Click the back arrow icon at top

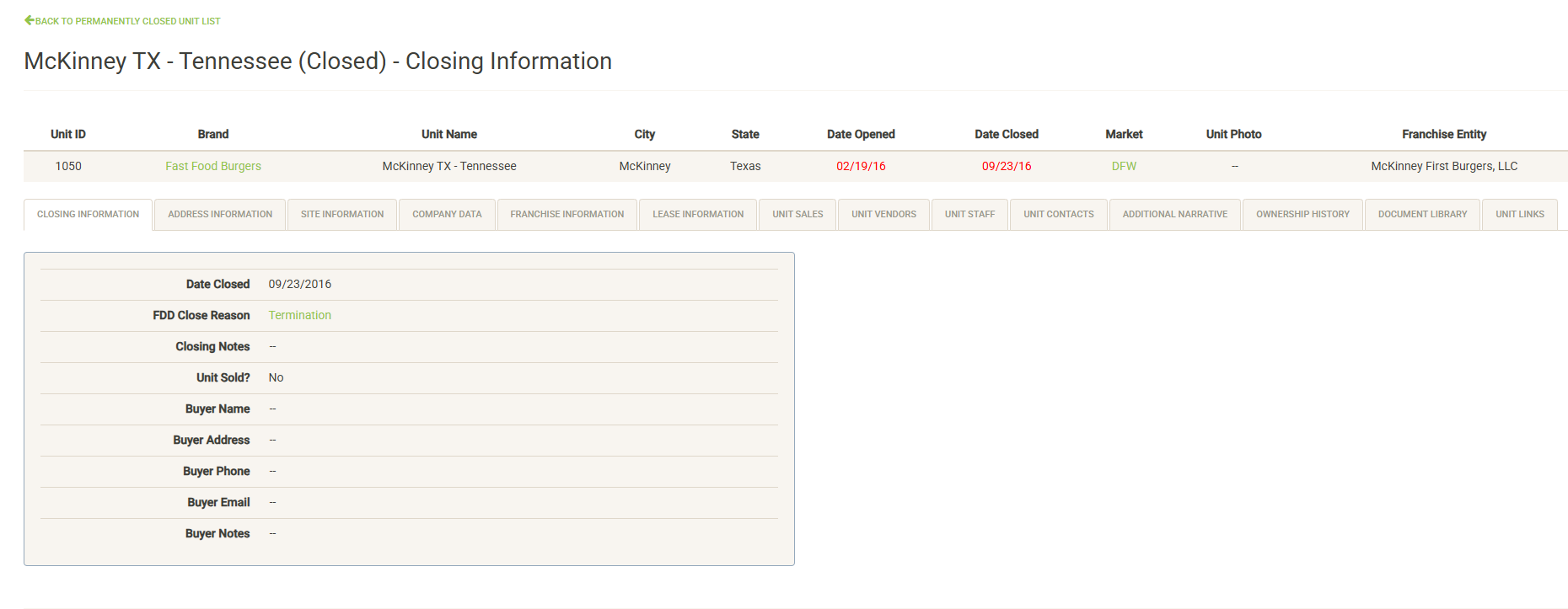click(30, 20)
